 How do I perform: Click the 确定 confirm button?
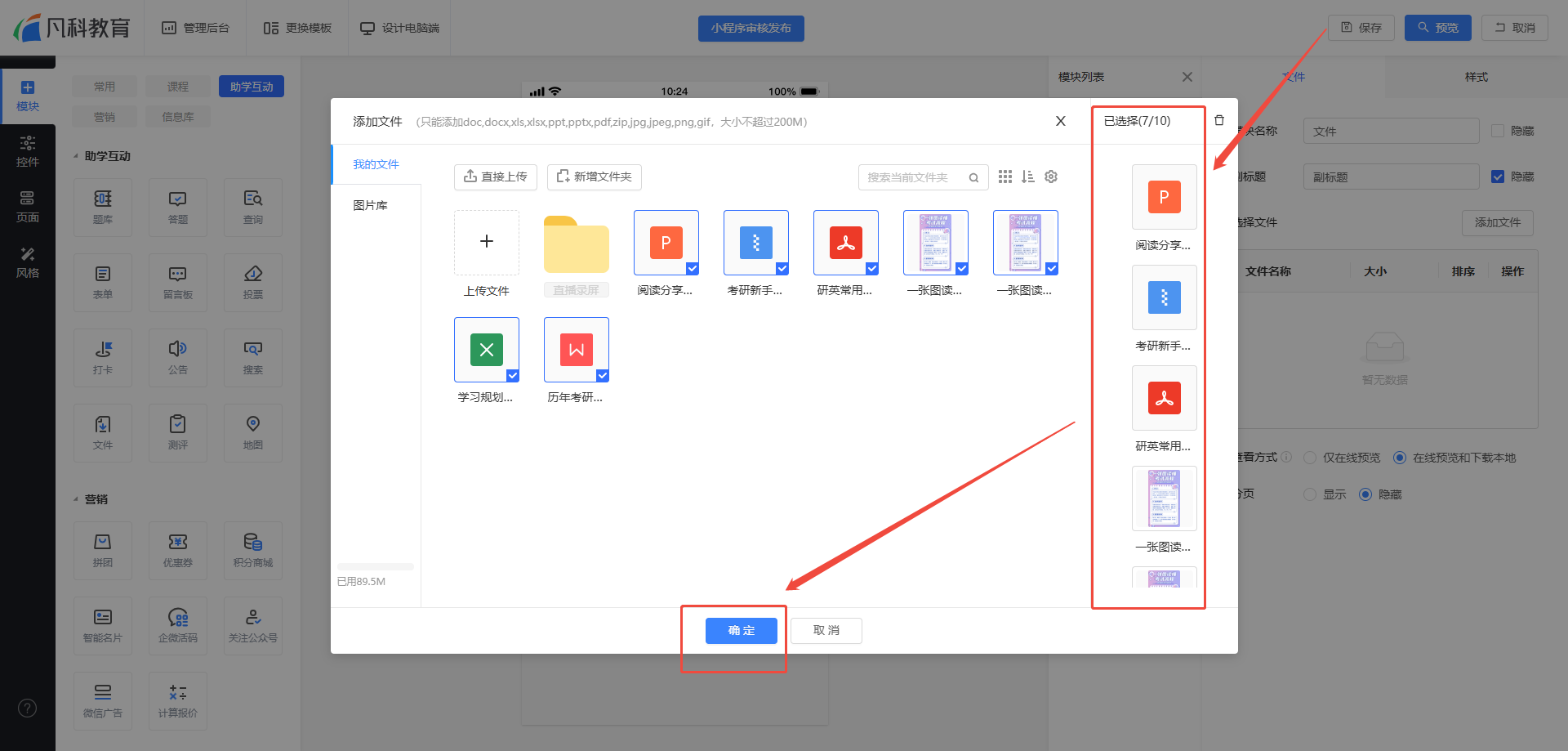click(741, 630)
